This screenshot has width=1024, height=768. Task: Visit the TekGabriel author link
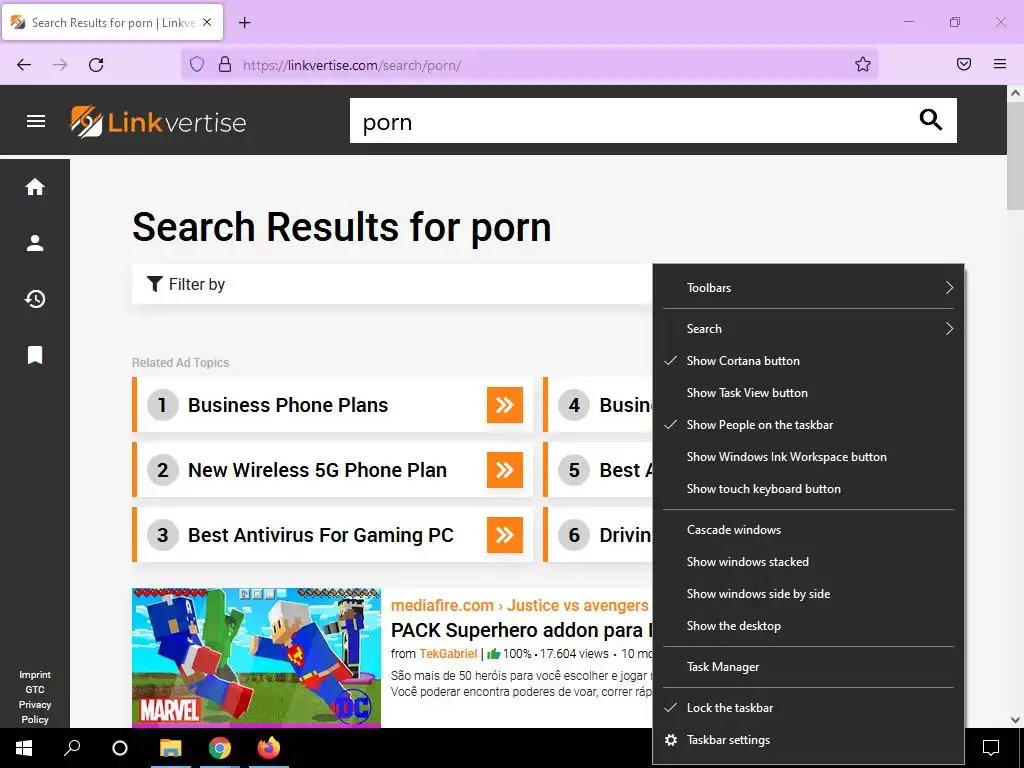[x=448, y=654]
